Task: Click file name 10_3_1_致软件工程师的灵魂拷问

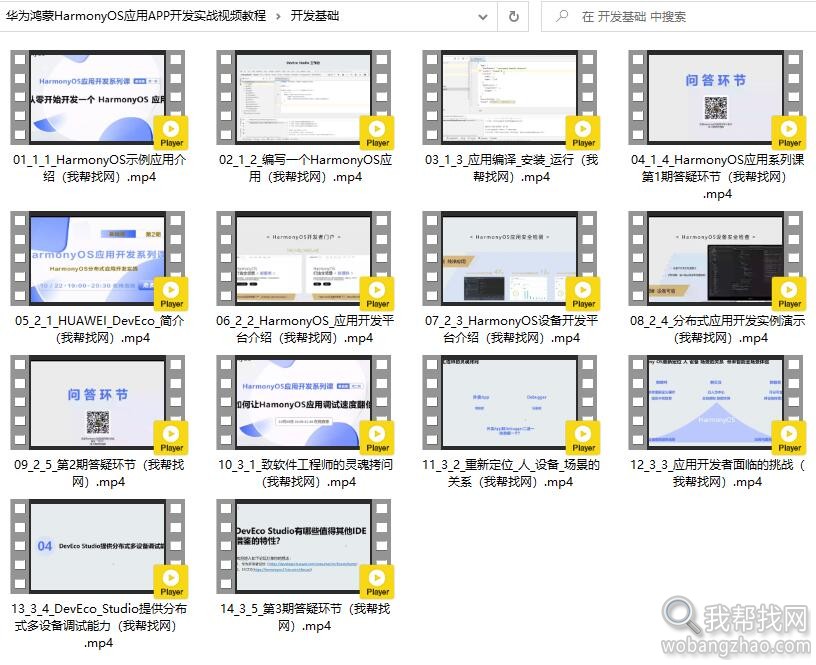Action: (306, 474)
